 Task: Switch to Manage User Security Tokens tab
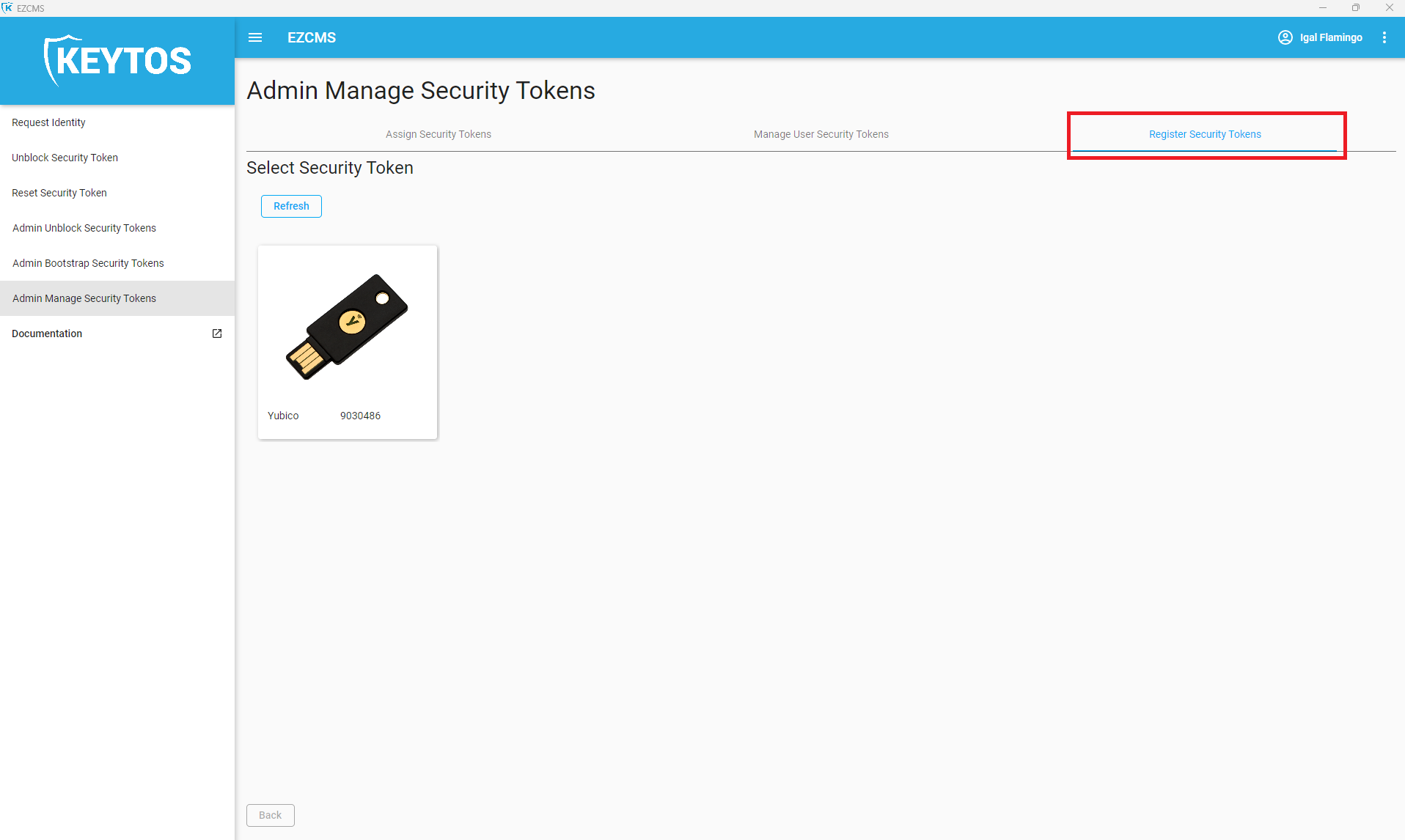point(821,134)
